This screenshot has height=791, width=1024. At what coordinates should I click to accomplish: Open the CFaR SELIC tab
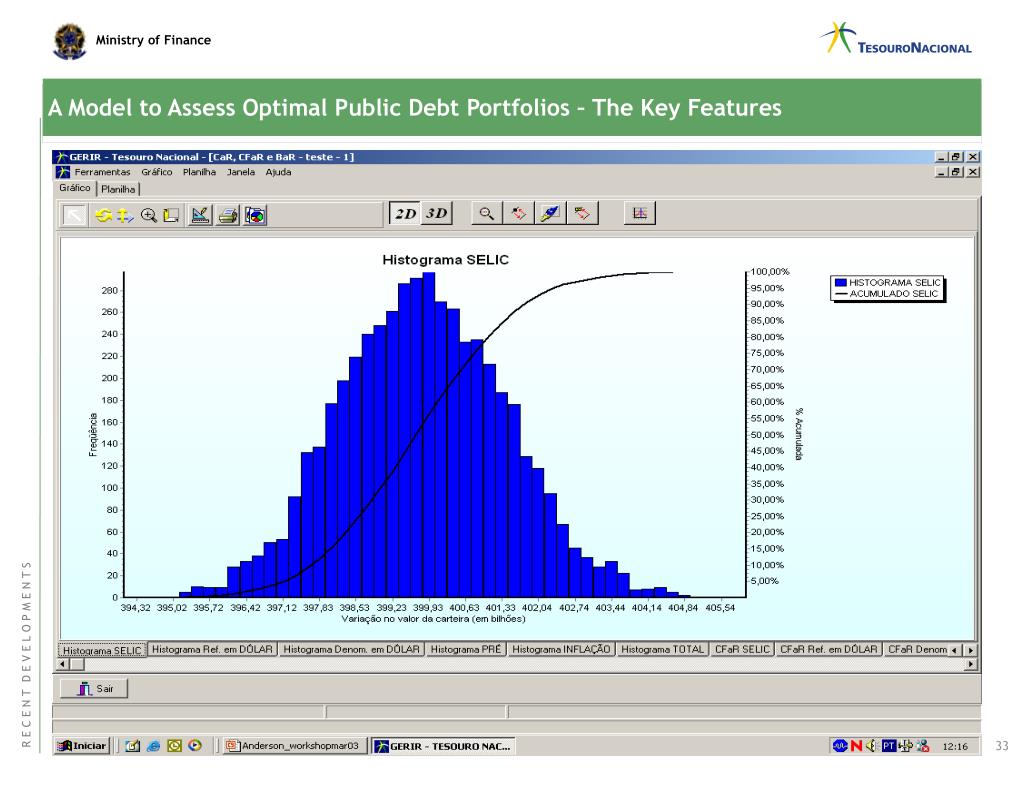pyautogui.click(x=743, y=649)
